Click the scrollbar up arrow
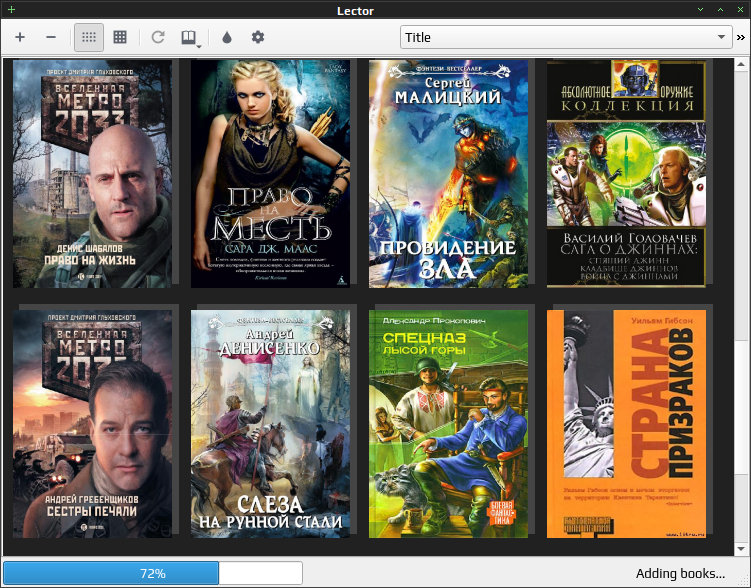The height and width of the screenshot is (588, 751). click(x=741, y=64)
